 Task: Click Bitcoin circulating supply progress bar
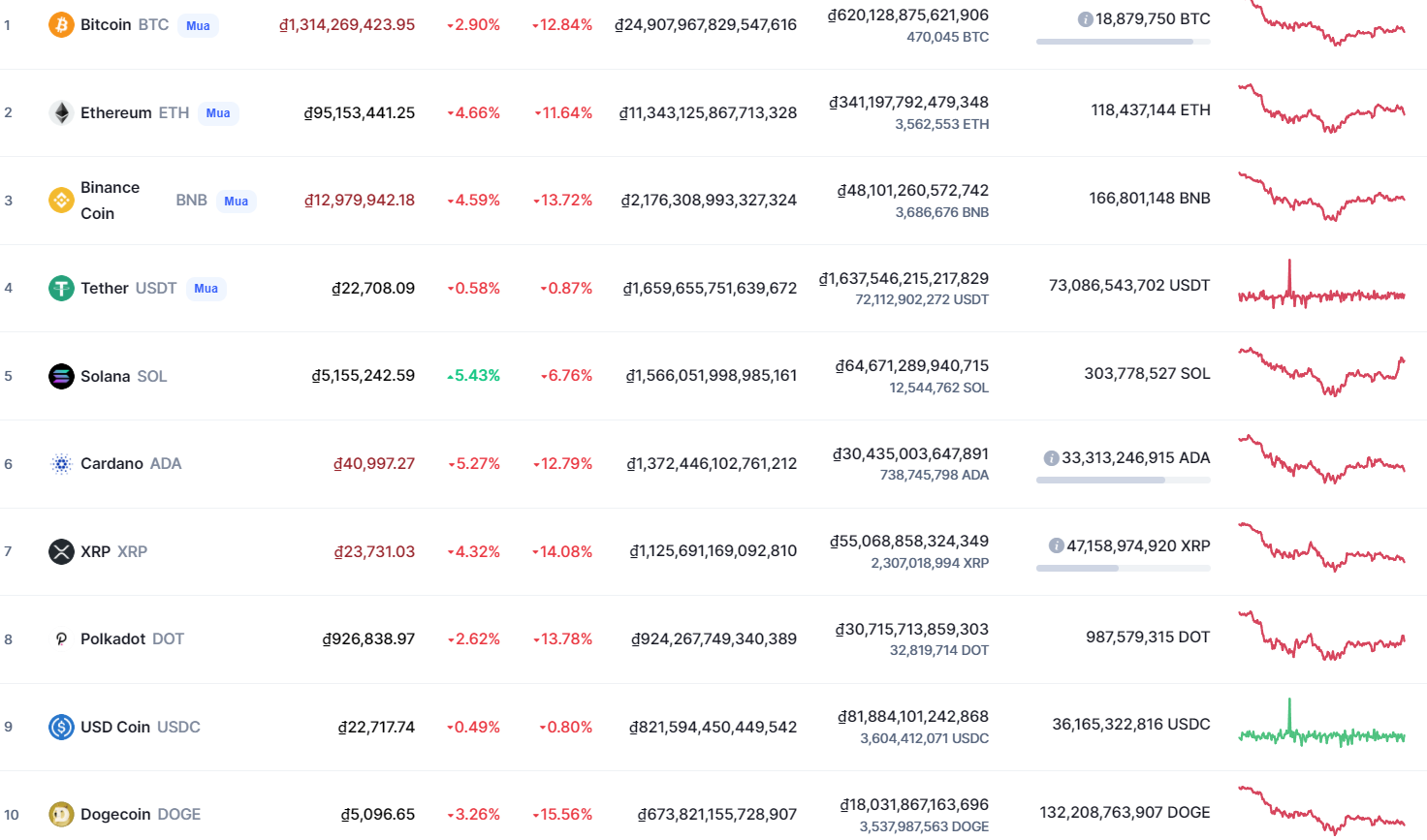click(x=1123, y=42)
